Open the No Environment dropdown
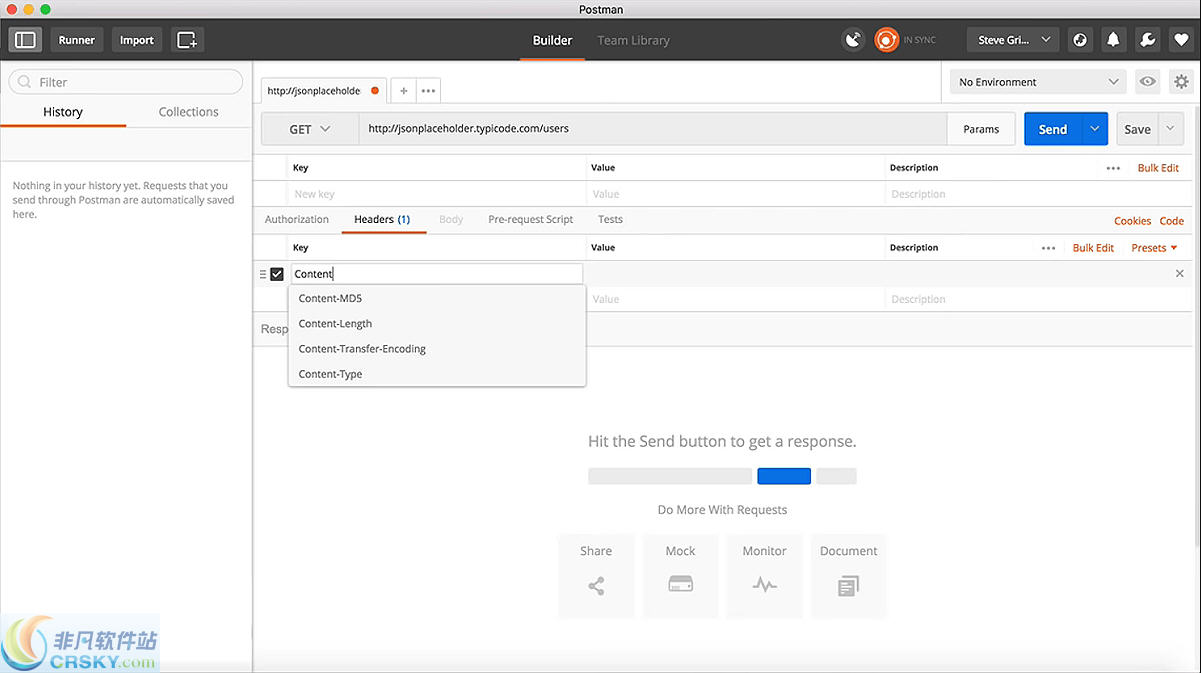This screenshot has height=673, width=1201. 1038,82
